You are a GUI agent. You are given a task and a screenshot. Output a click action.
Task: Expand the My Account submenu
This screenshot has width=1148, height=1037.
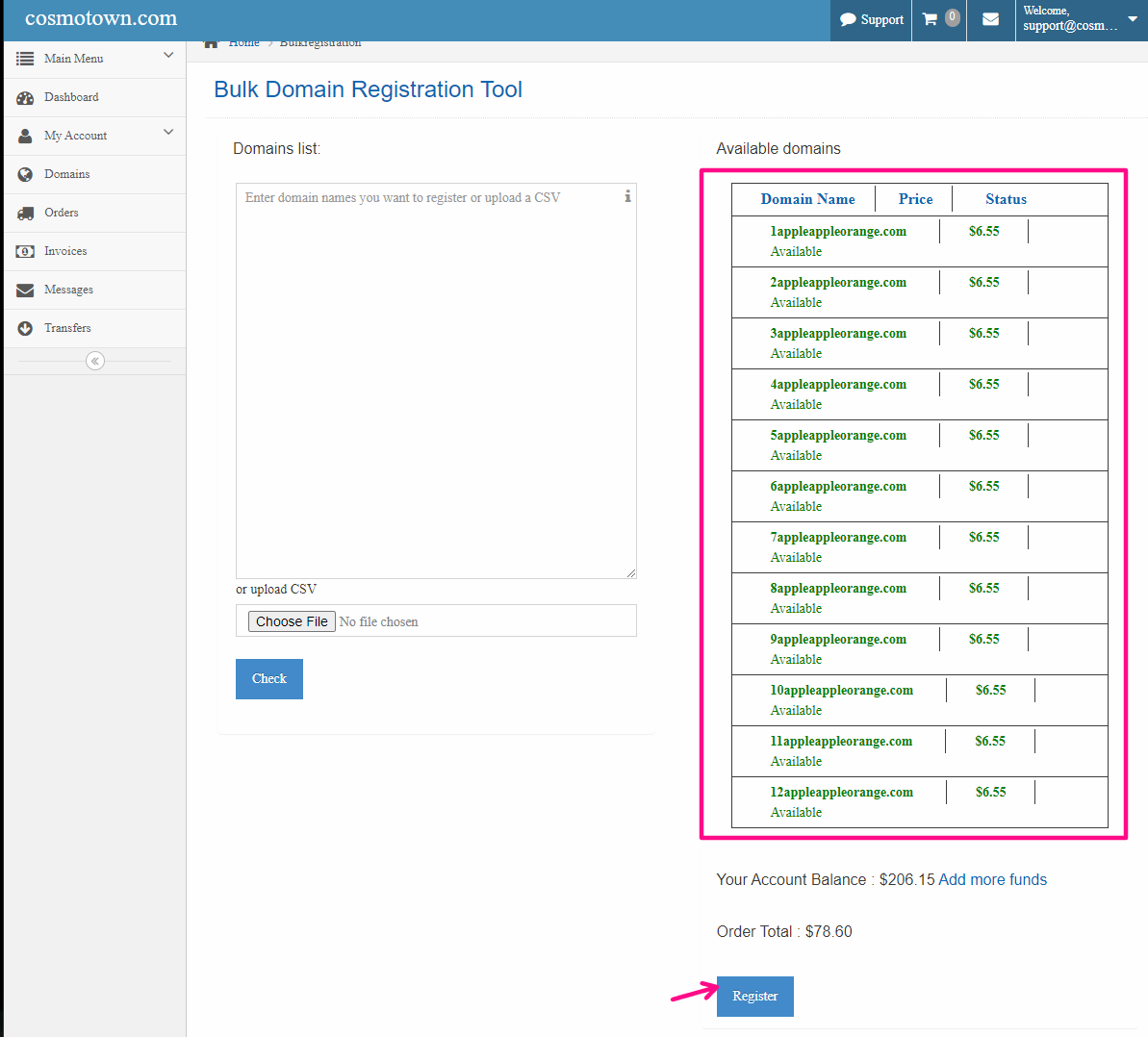tap(168, 133)
